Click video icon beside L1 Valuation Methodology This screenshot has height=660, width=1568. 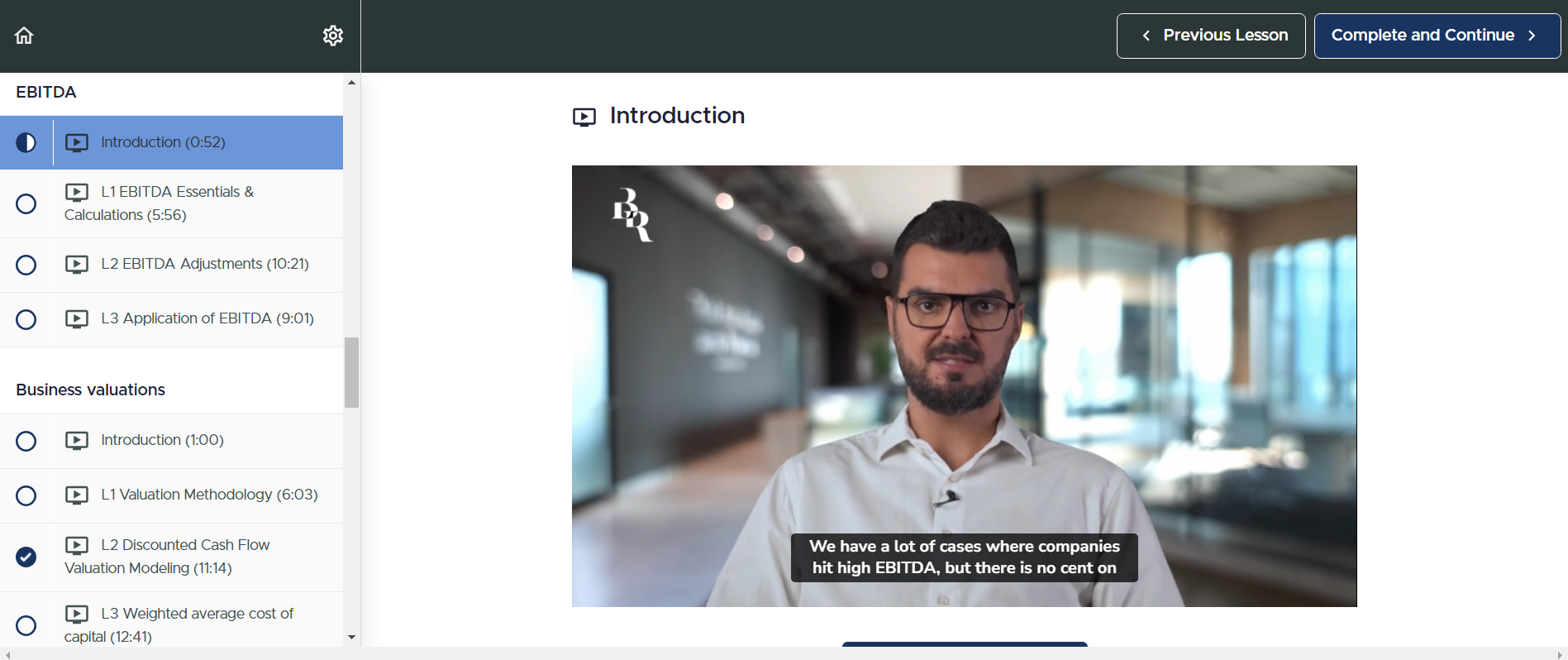pos(77,495)
